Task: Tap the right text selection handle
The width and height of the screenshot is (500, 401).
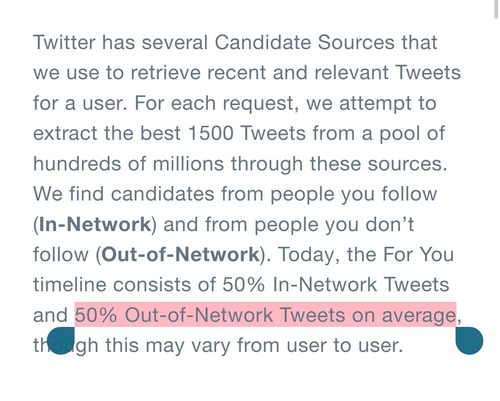Action: click(469, 341)
